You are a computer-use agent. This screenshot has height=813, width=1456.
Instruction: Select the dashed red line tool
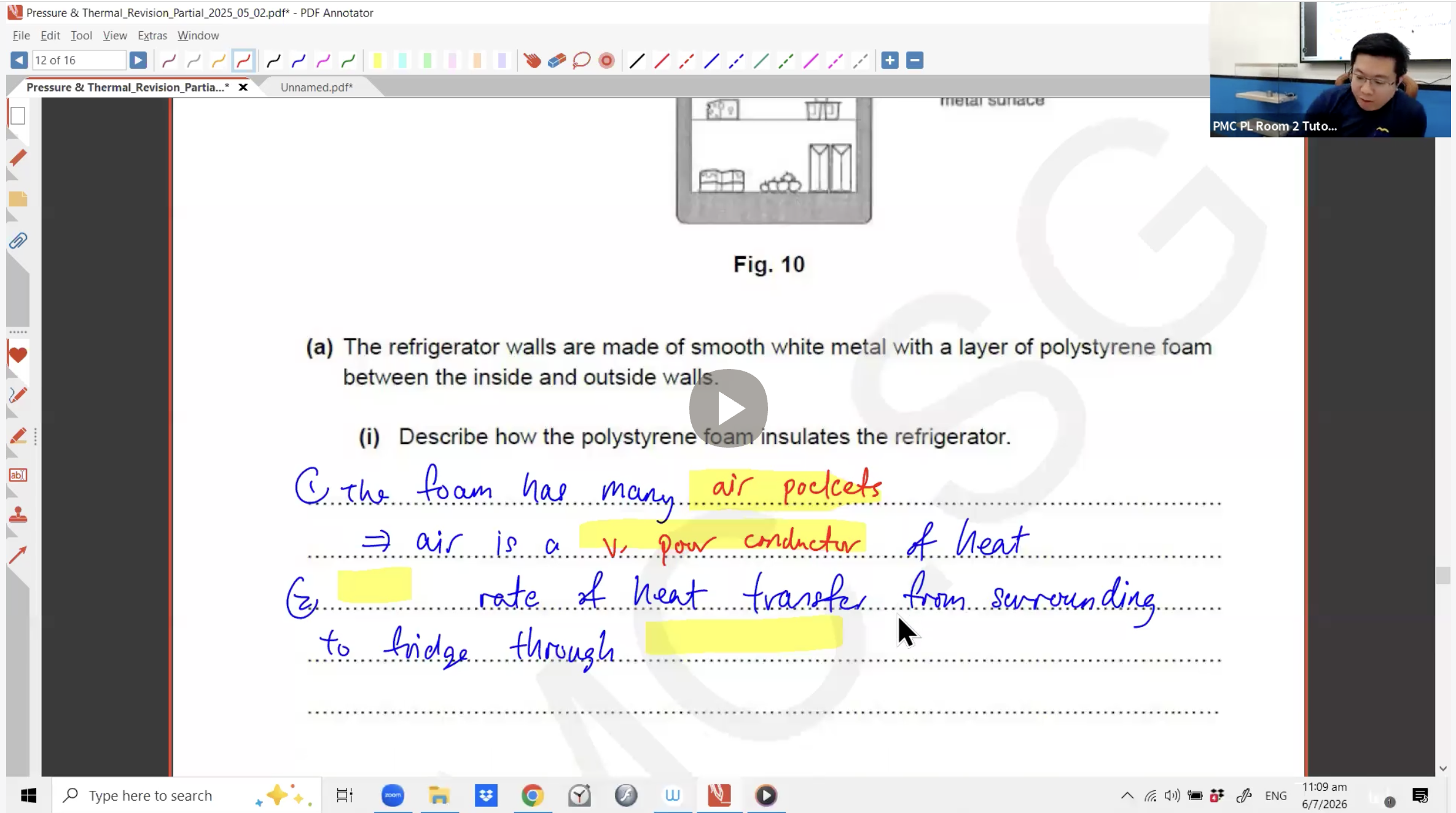click(686, 60)
